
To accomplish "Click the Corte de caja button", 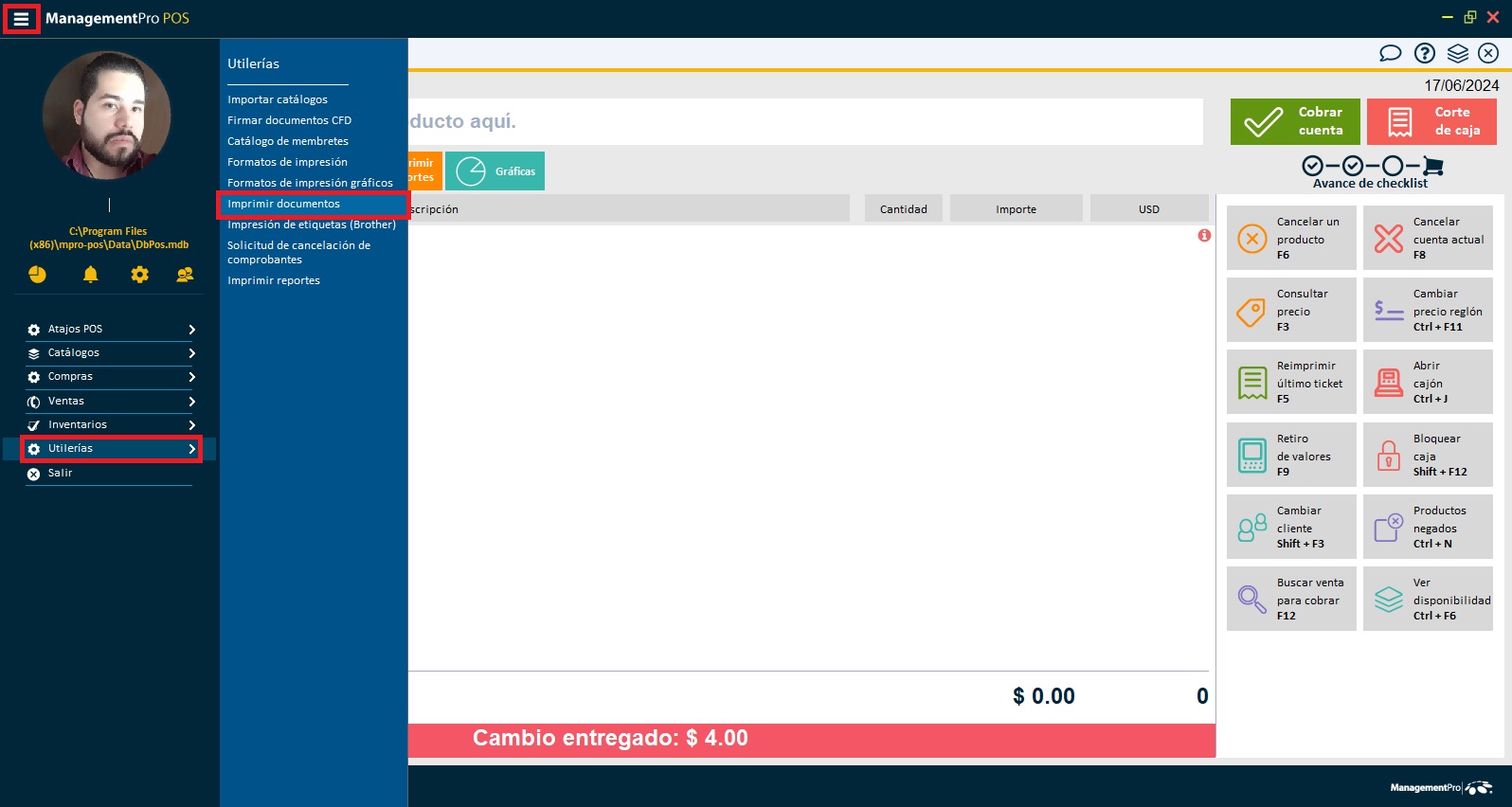I will click(1431, 121).
